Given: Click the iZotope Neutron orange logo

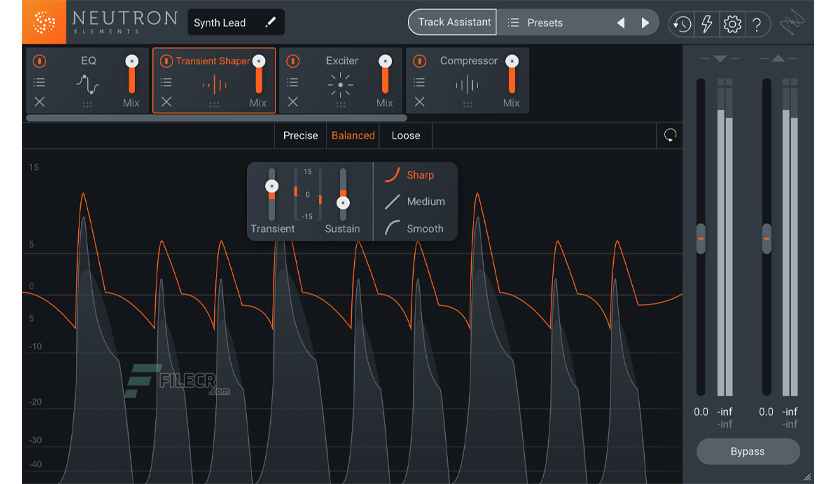Looking at the screenshot, I should pos(44,22).
